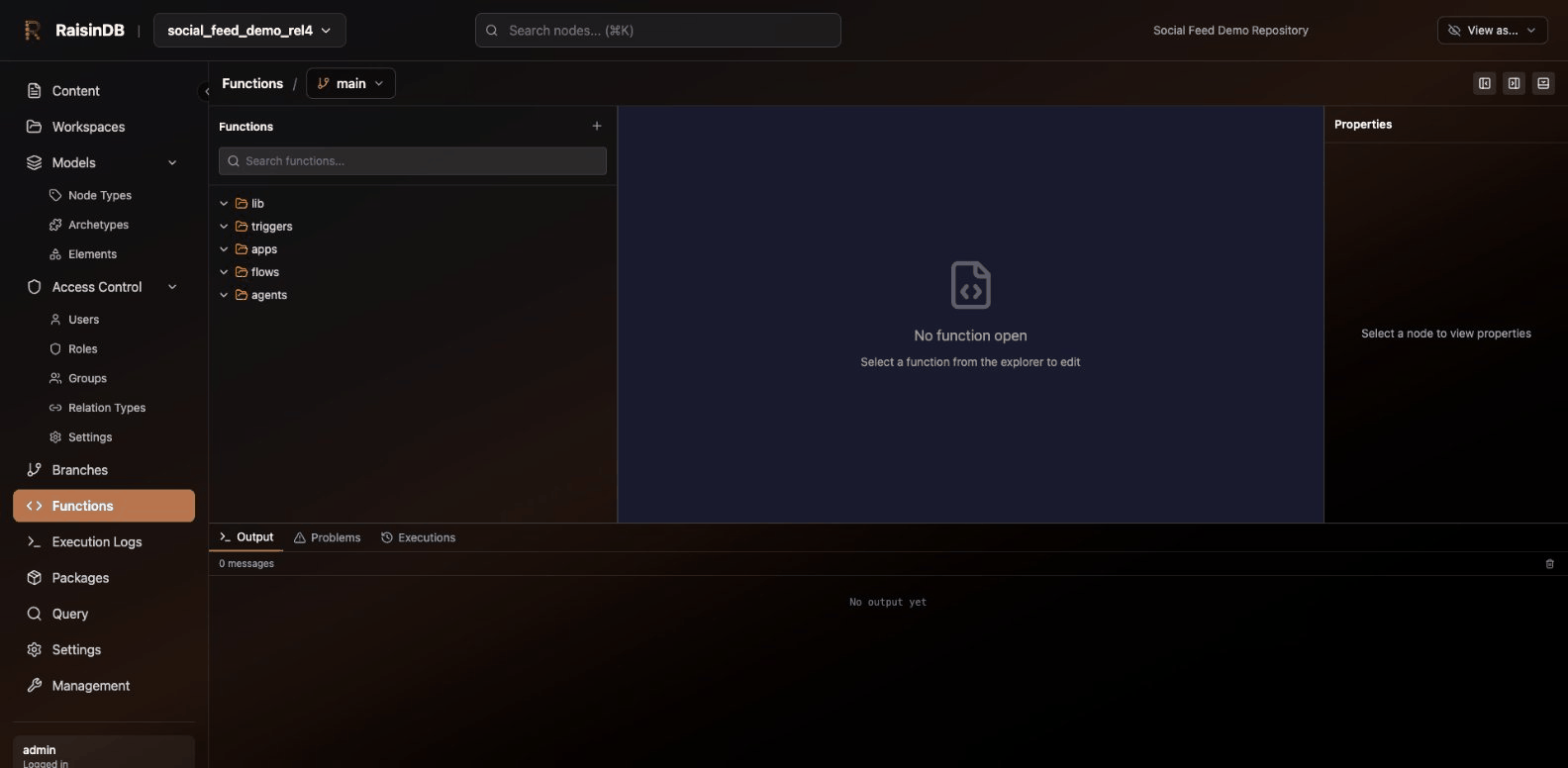Switch to the Problems tab

328,537
